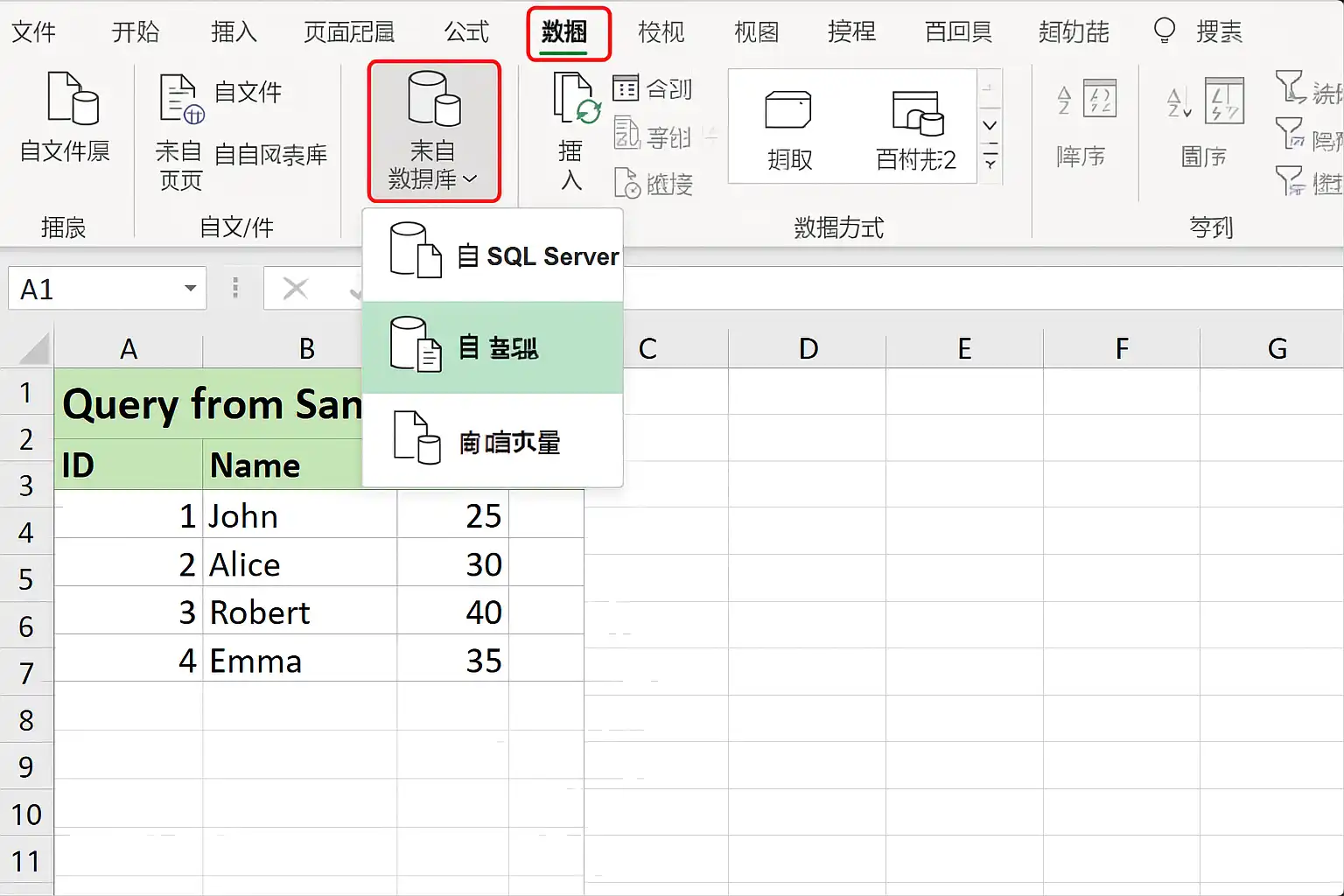Click the From Web page icon
The width and height of the screenshot is (1344, 896).
click(x=182, y=99)
